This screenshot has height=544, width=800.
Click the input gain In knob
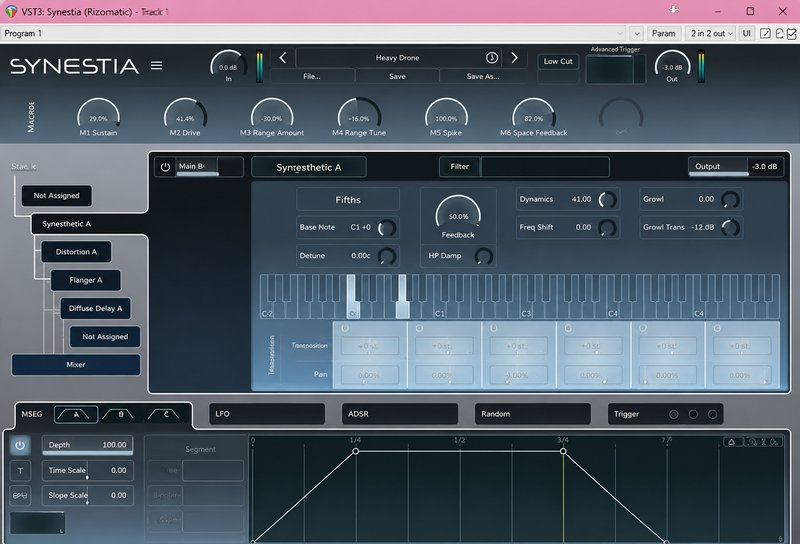pos(228,65)
